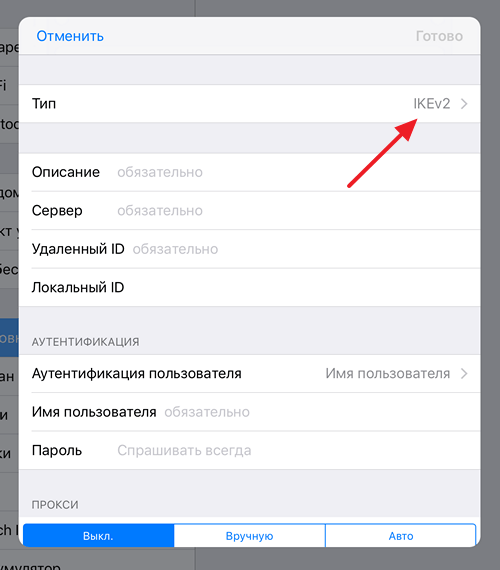Select Выкл. proxy option
The height and width of the screenshot is (570, 500).
(x=99, y=535)
